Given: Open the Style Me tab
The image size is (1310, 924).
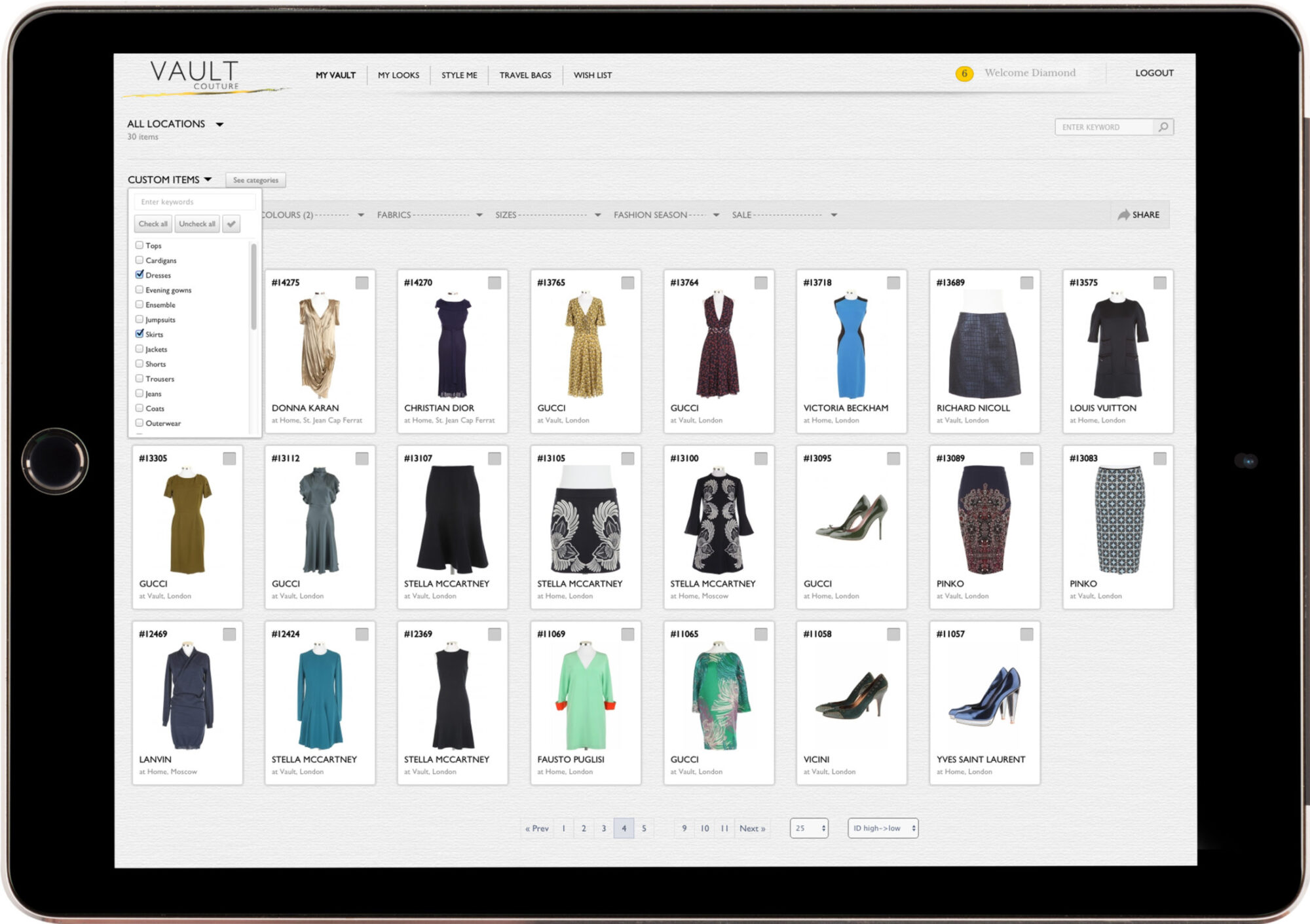Looking at the screenshot, I should coord(458,75).
